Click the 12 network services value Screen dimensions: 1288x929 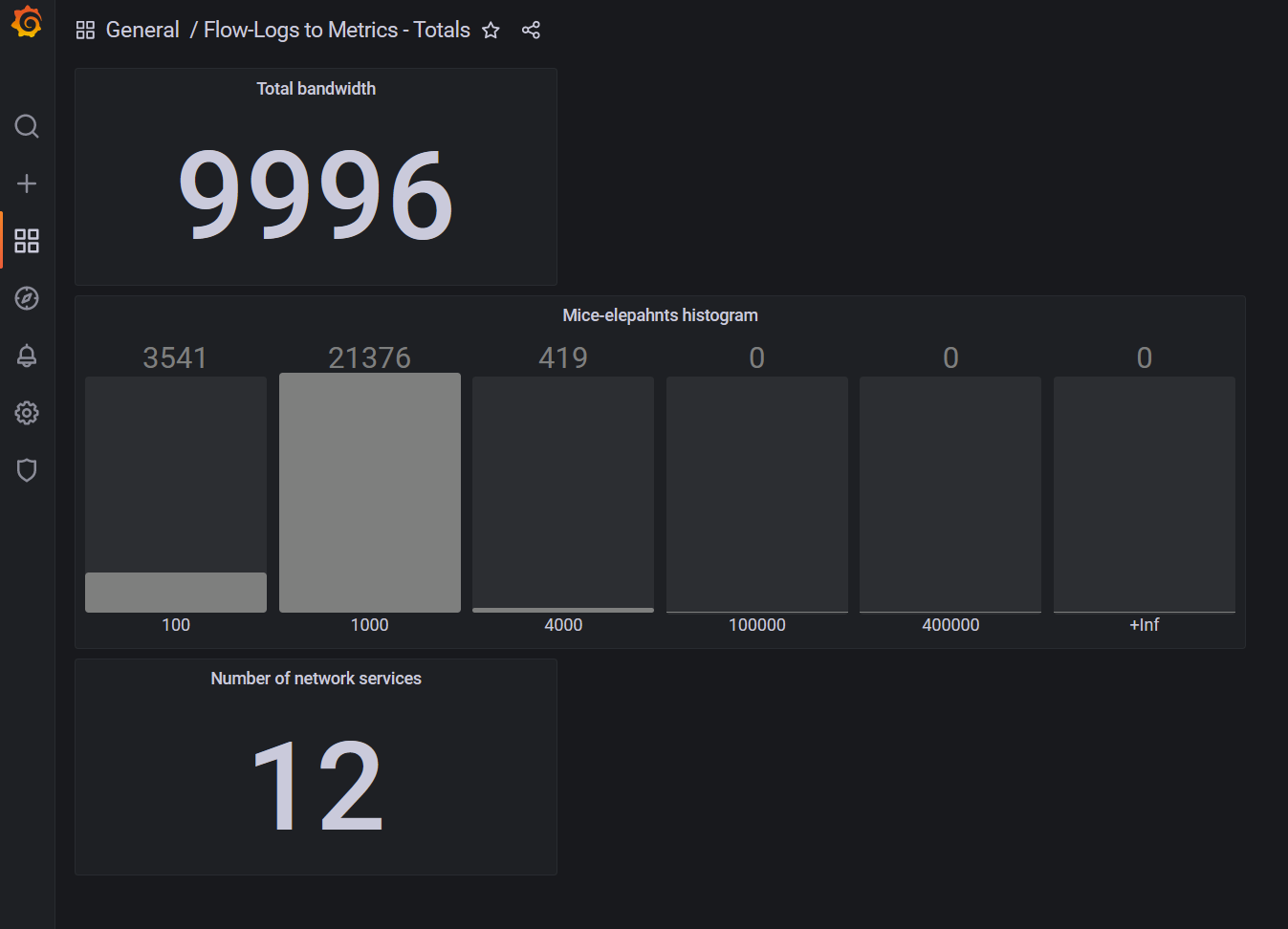317,786
